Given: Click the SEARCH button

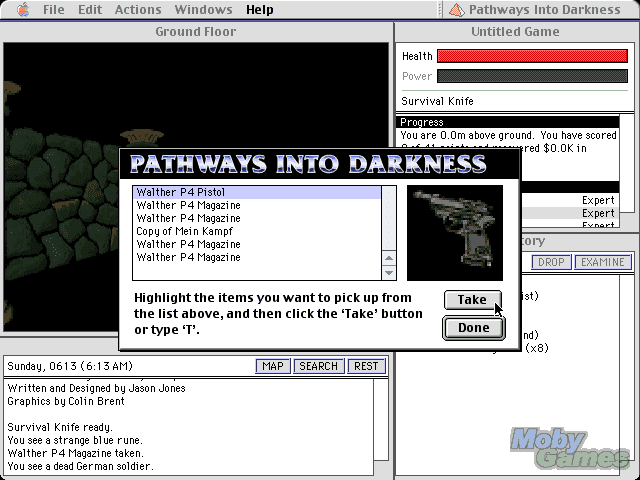Looking at the screenshot, I should [x=318, y=366].
